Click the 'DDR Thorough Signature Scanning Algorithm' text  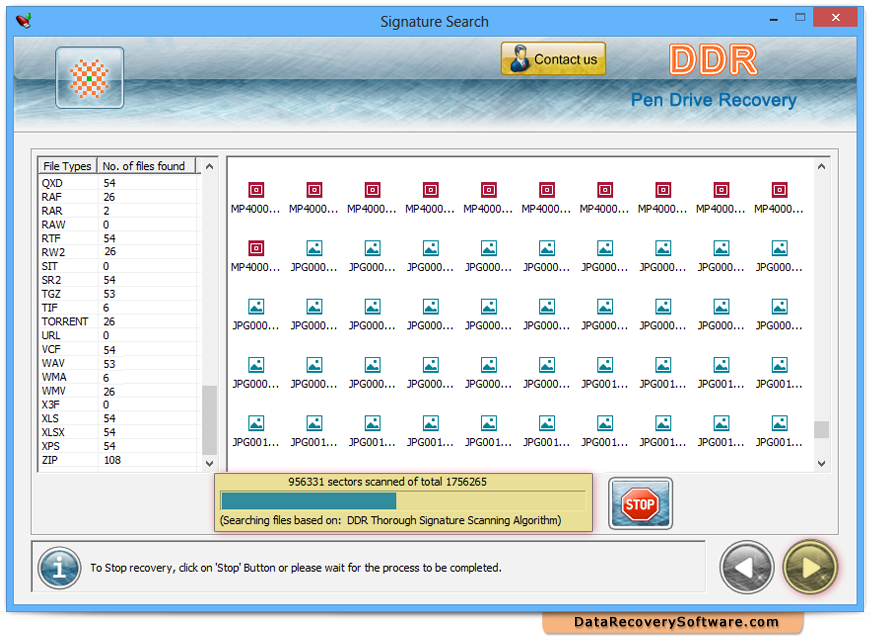454,520
